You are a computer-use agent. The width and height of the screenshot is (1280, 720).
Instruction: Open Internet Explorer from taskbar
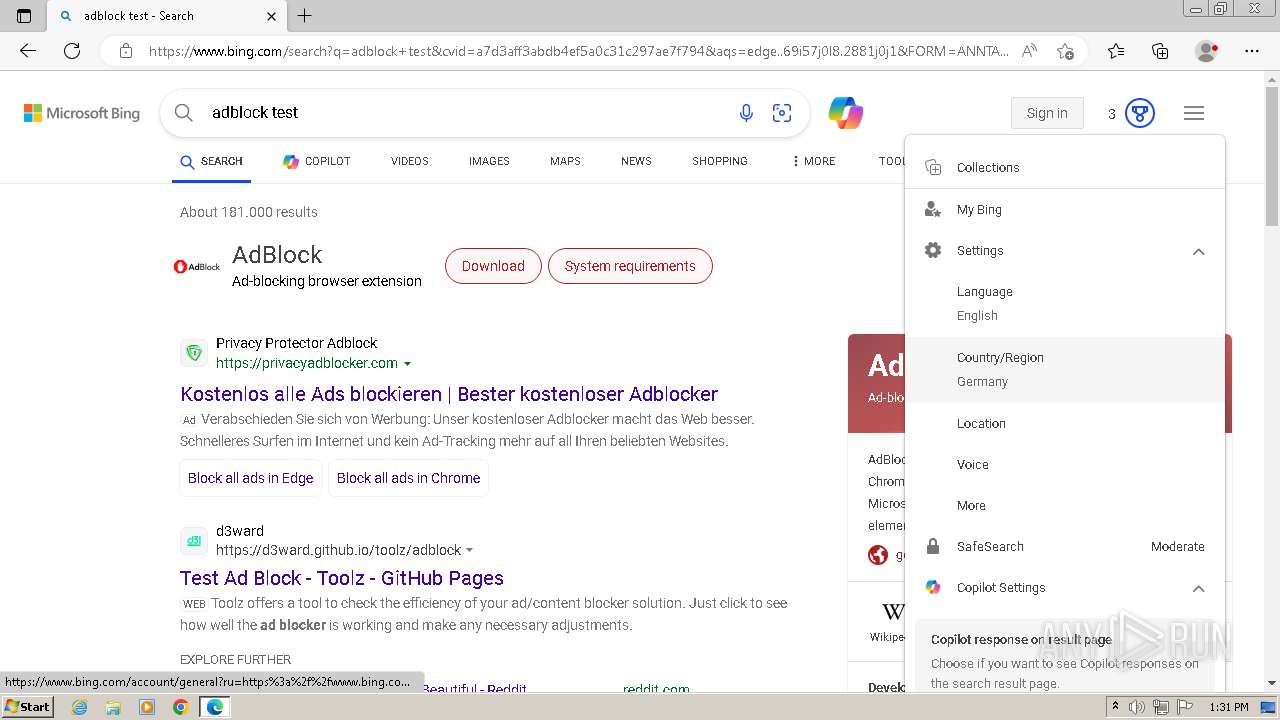point(79,707)
